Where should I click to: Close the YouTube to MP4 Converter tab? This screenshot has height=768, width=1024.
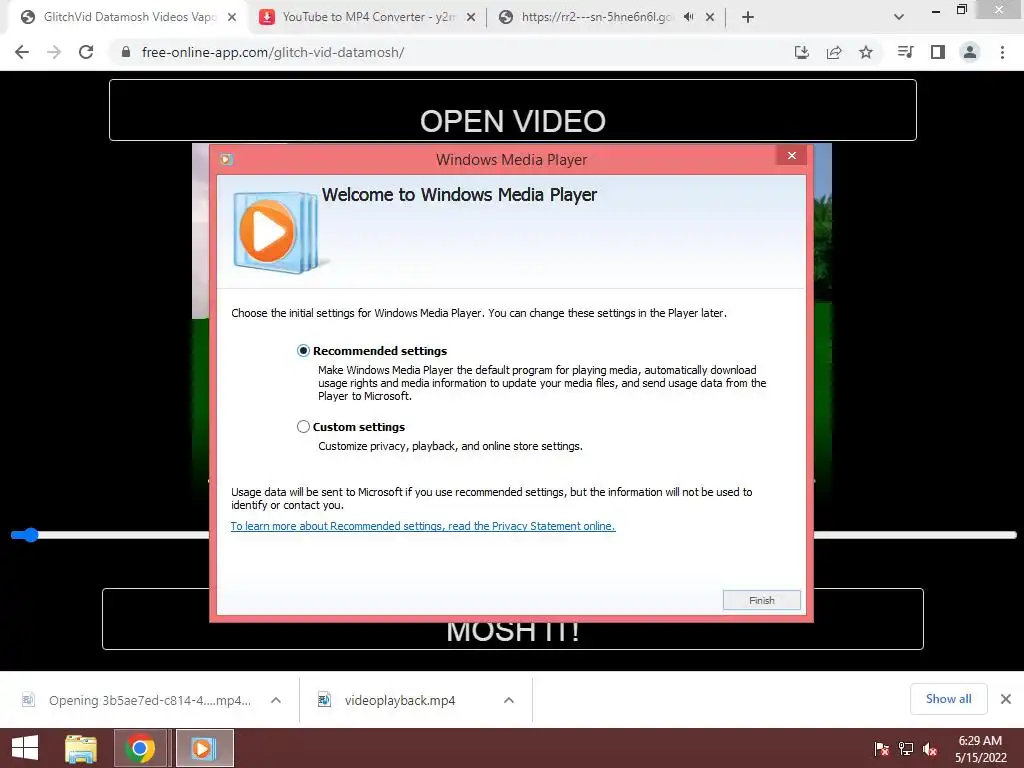tap(471, 18)
